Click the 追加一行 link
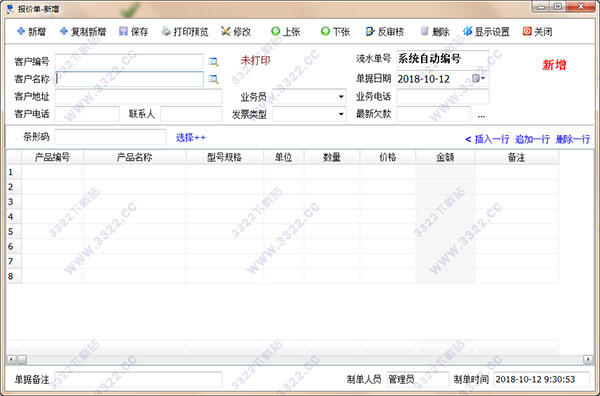 click(x=532, y=139)
